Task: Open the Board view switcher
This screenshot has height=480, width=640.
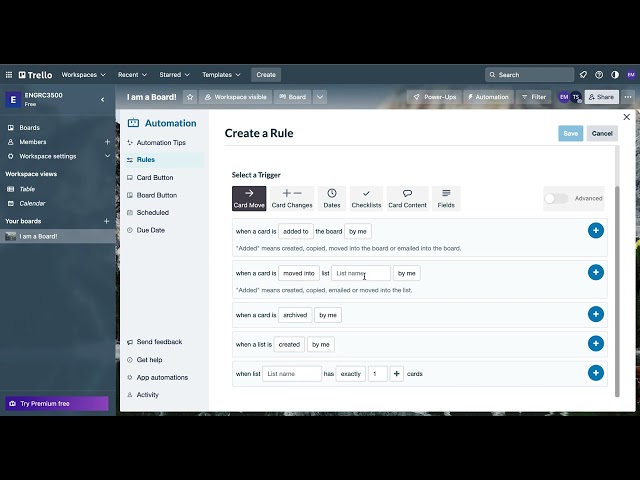Action: coord(293,97)
